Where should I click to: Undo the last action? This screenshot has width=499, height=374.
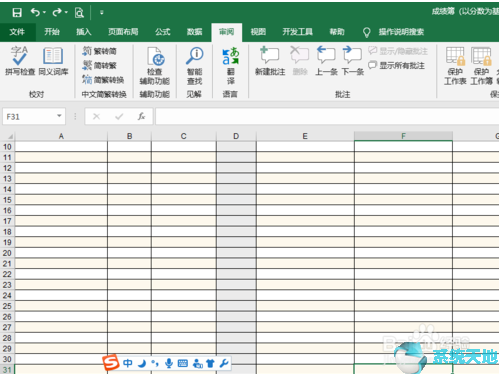tap(35, 12)
